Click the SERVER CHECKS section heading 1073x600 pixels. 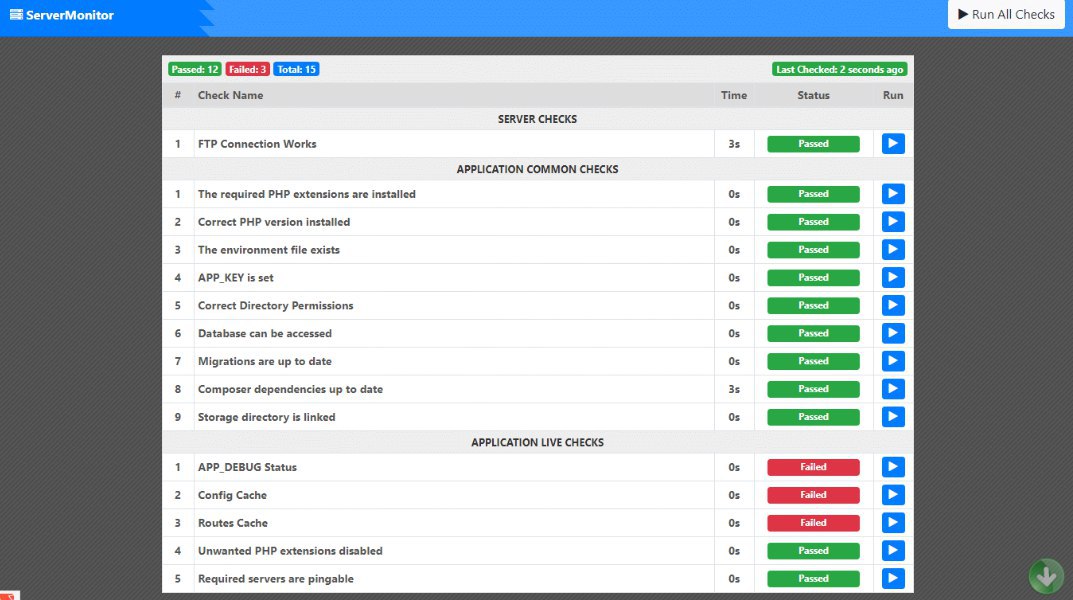point(537,119)
